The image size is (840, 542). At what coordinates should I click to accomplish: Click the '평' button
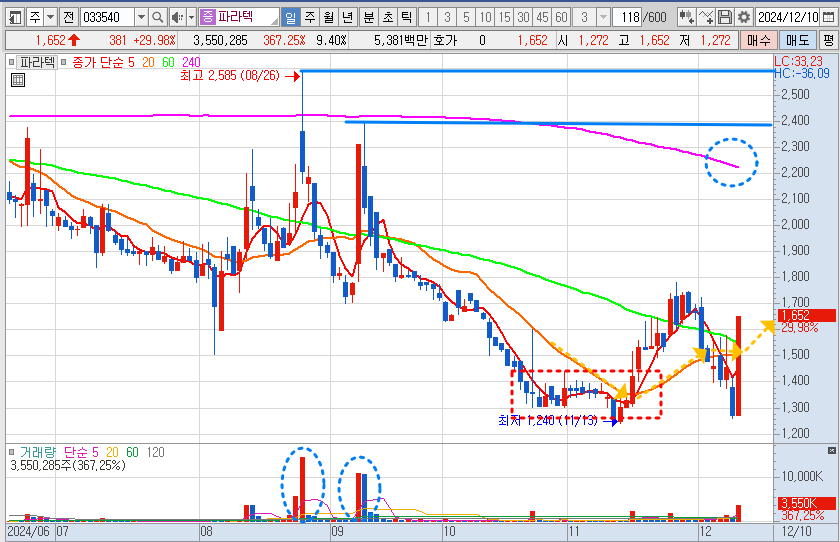click(828, 40)
